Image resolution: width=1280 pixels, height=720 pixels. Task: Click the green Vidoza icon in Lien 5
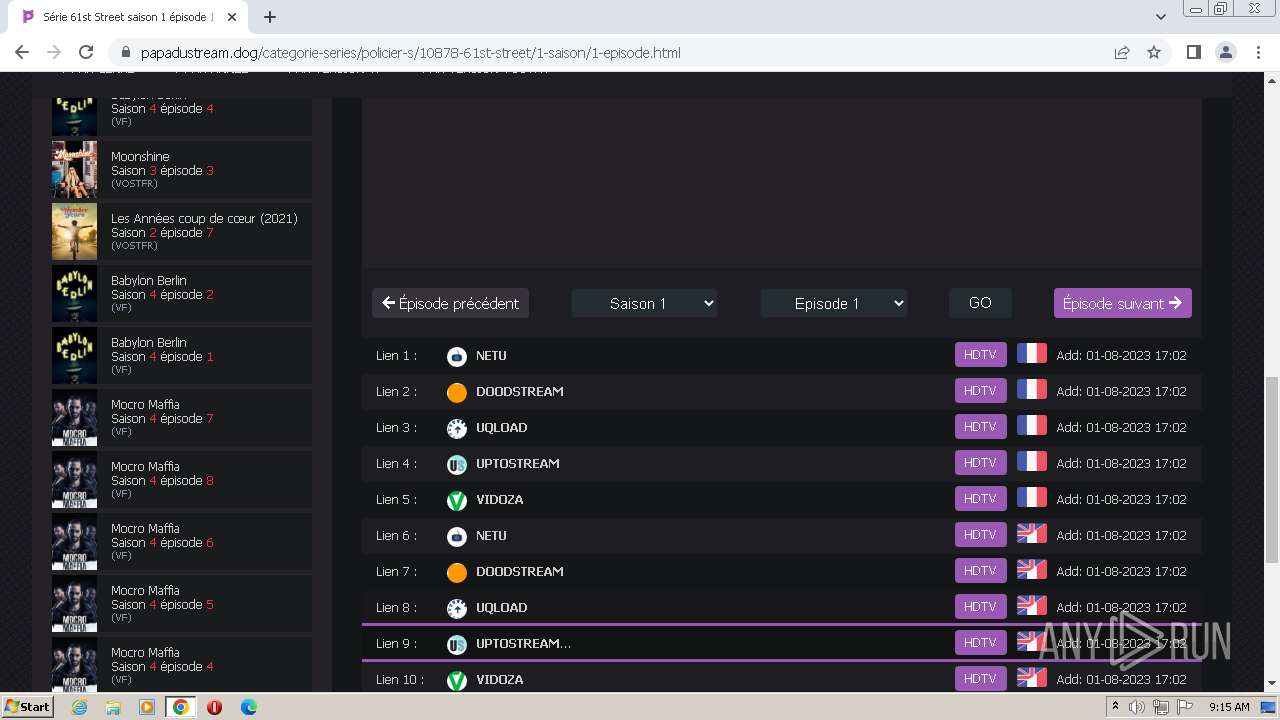[x=457, y=500]
